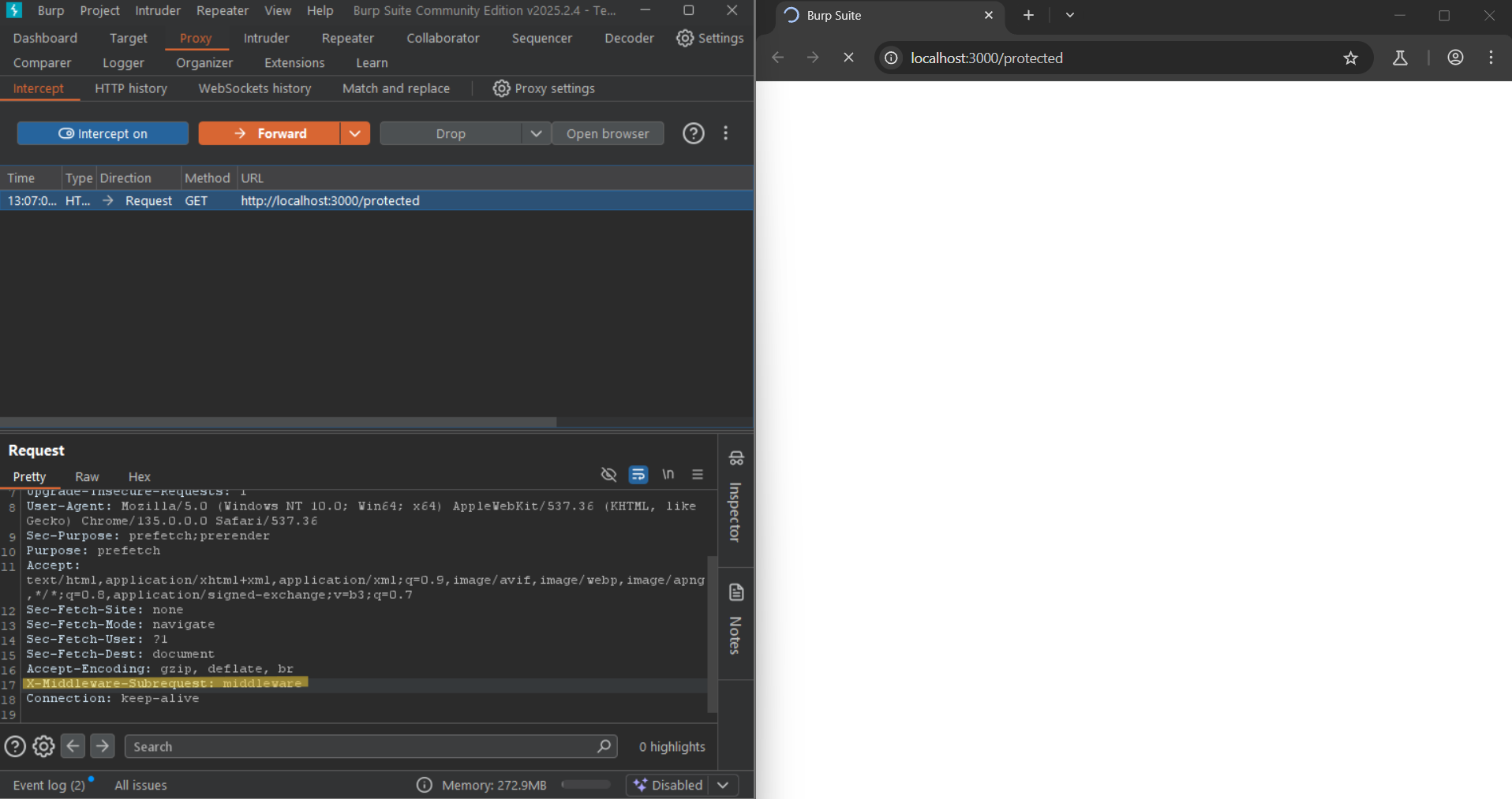Bookmark this page with star icon
Screen dimensions: 1512x799
pyautogui.click(x=1350, y=58)
